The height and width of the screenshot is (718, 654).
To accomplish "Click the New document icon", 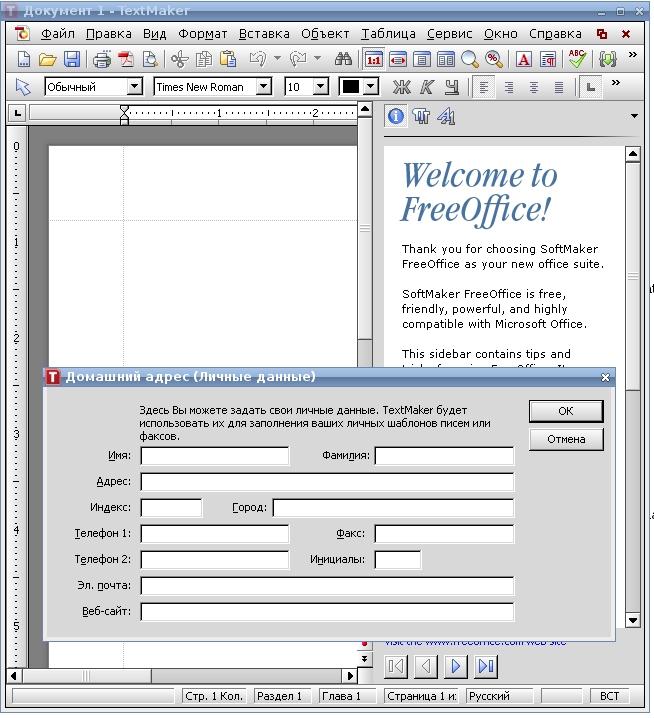I will 23,60.
